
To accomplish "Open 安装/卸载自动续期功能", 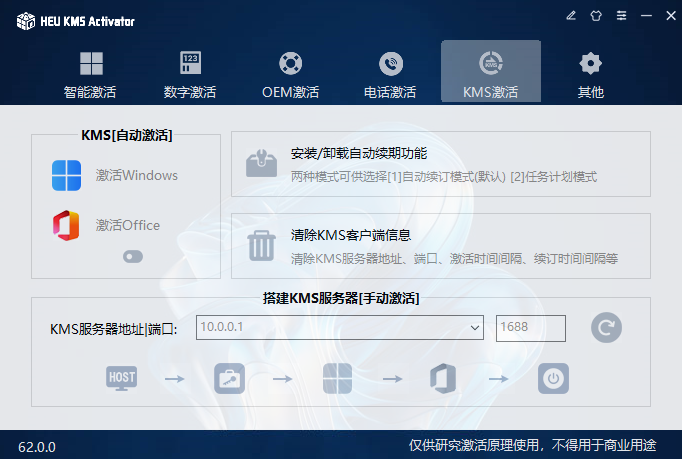I will tap(359, 153).
